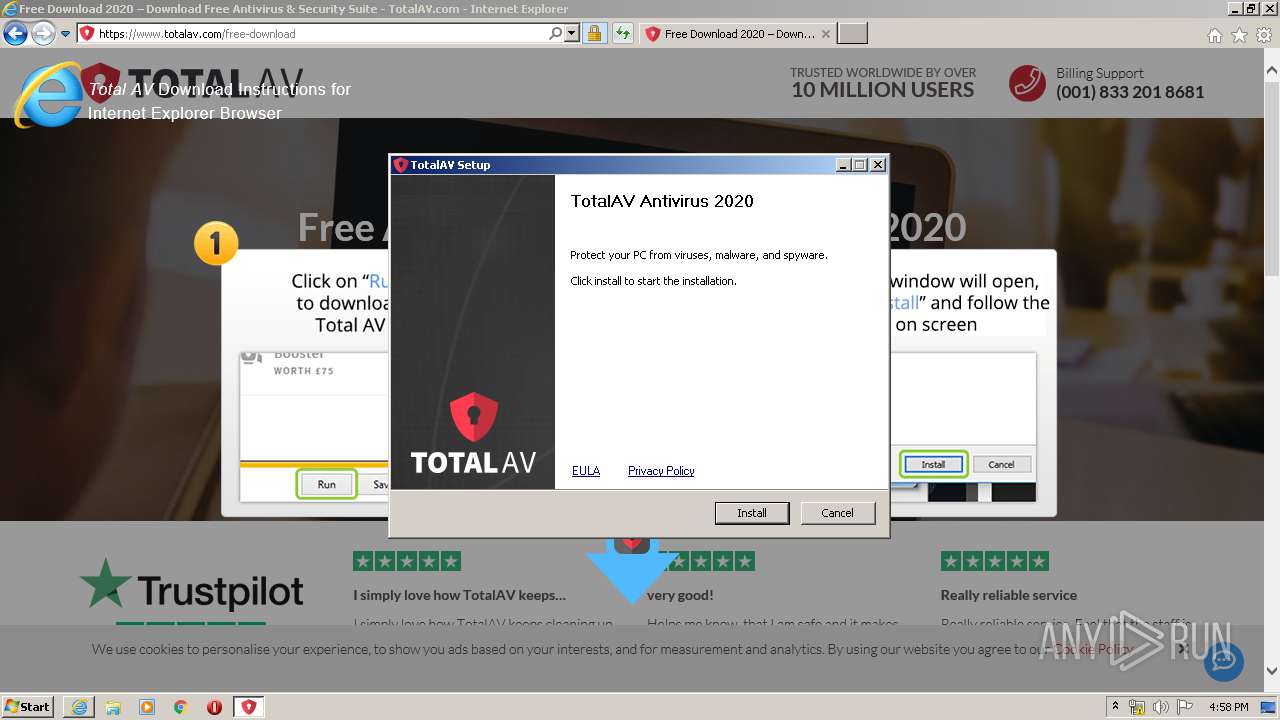This screenshot has width=1280, height=720.
Task: Click the volume speaker tray icon
Action: click(x=1161, y=706)
